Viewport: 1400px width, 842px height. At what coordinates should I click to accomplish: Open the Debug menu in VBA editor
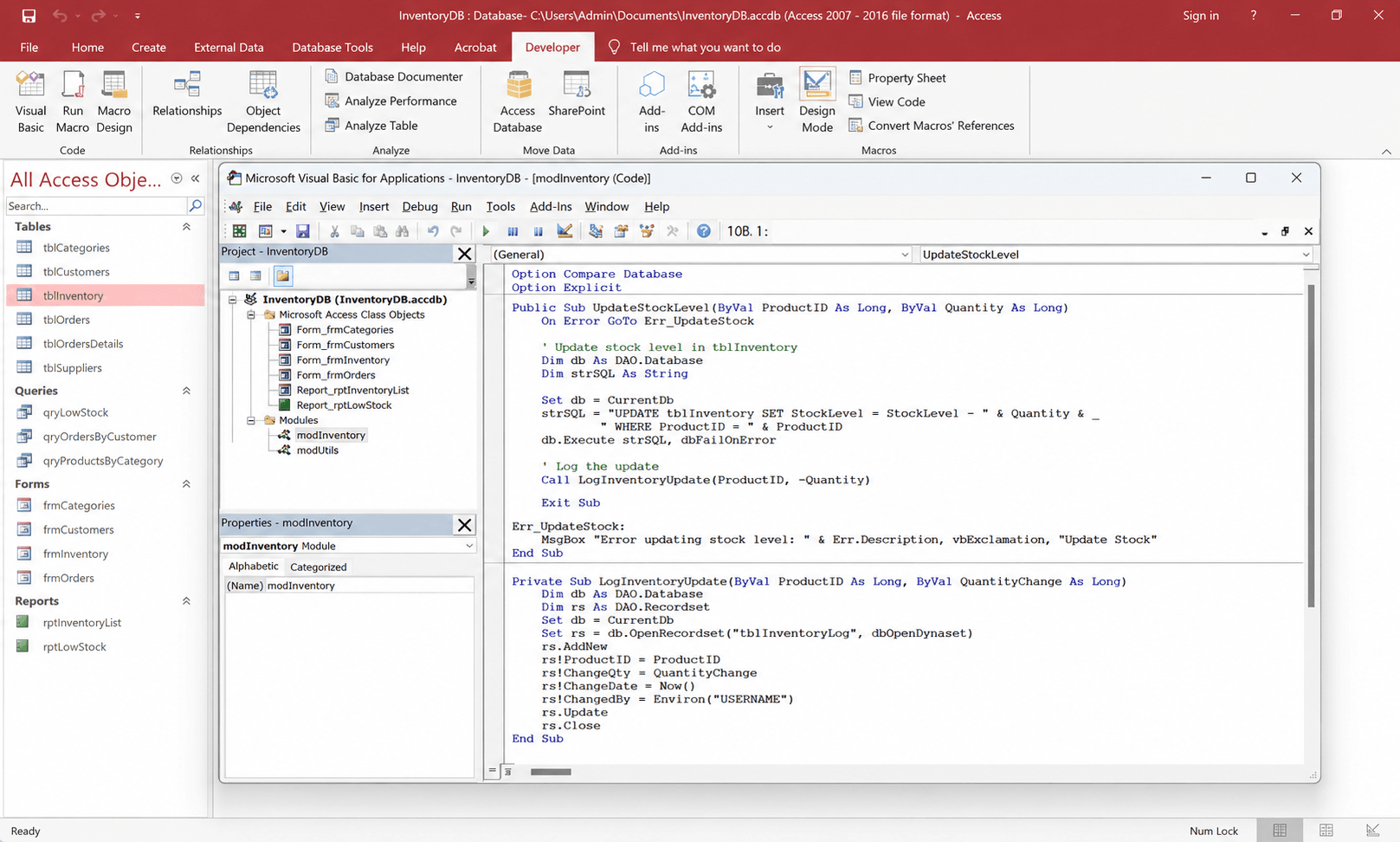pos(420,206)
